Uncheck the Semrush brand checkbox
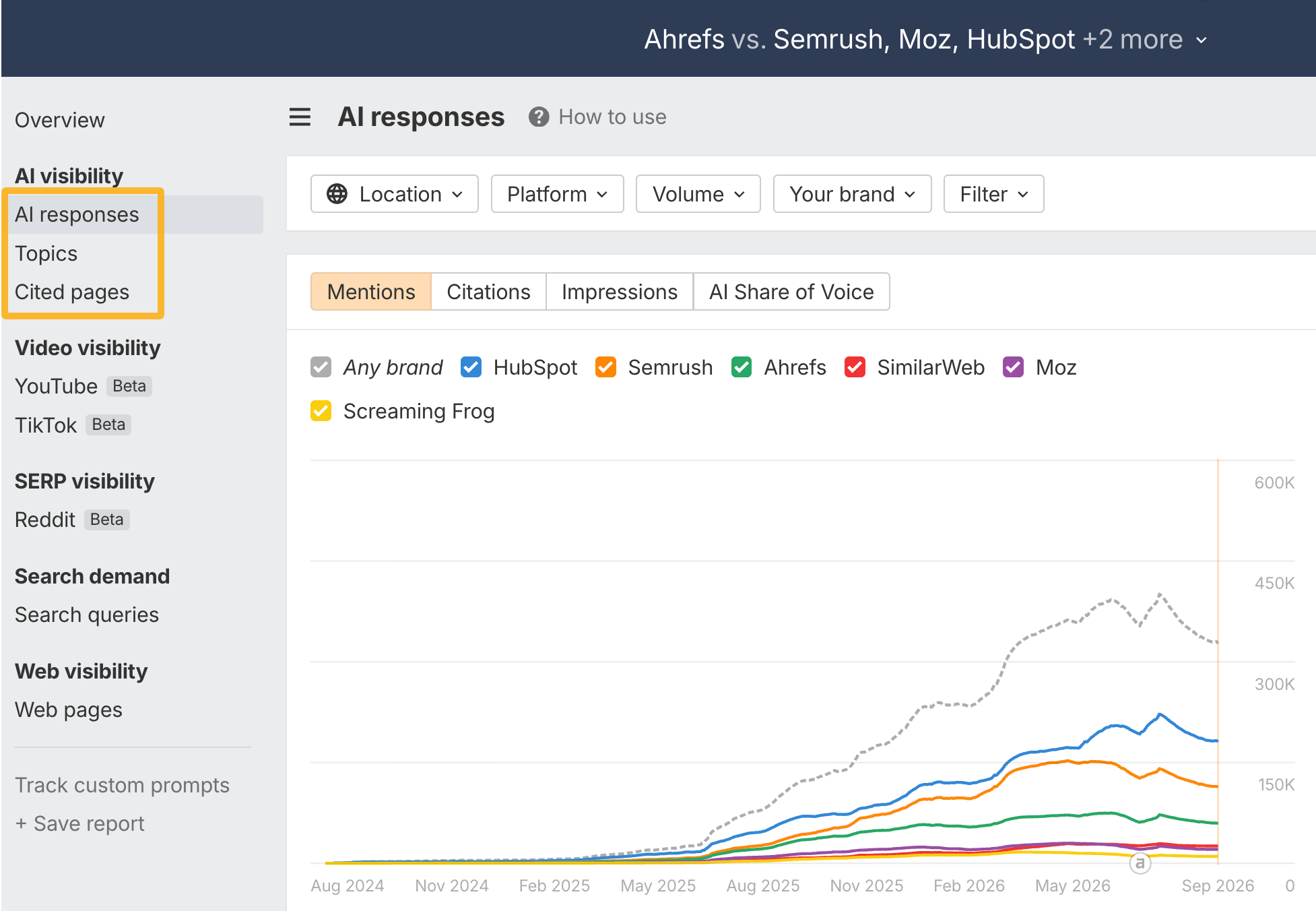Viewport: 1316px width, 911px height. (605, 367)
